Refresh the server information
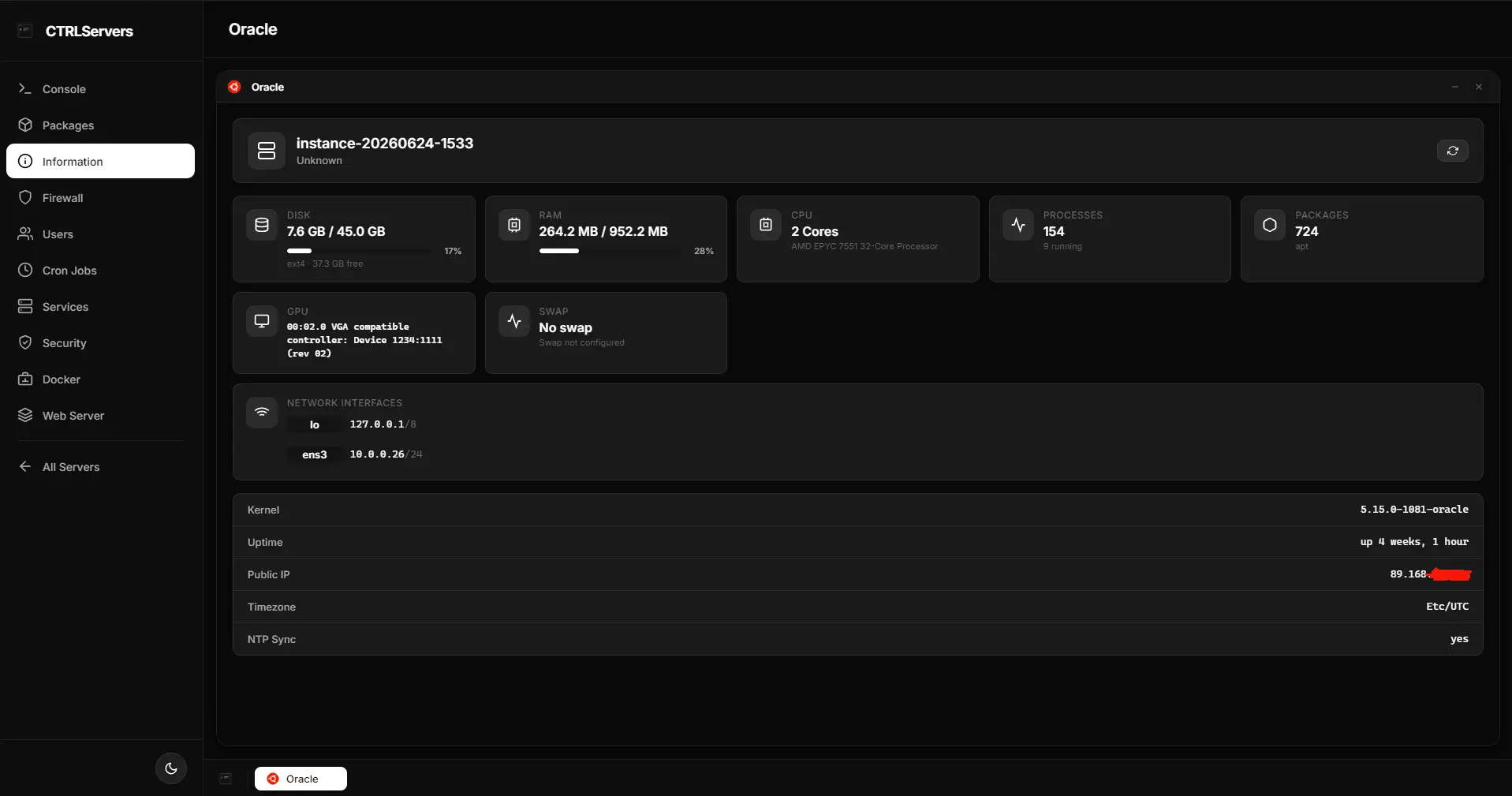Image resolution: width=1512 pixels, height=796 pixels. point(1452,151)
